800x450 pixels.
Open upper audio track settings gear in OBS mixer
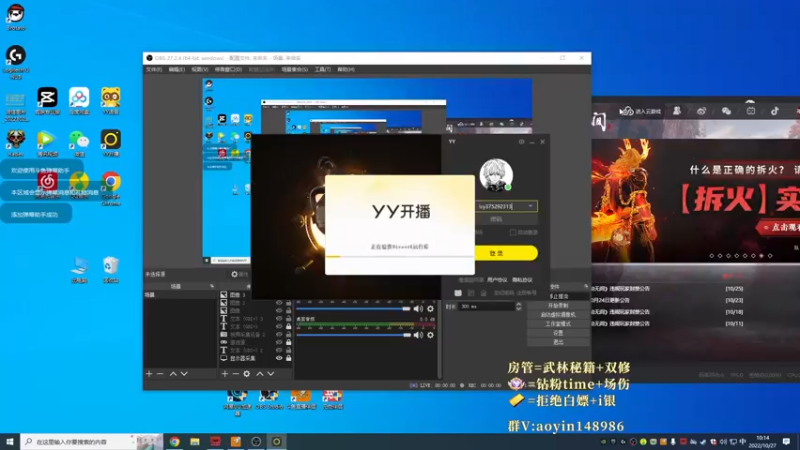431,309
